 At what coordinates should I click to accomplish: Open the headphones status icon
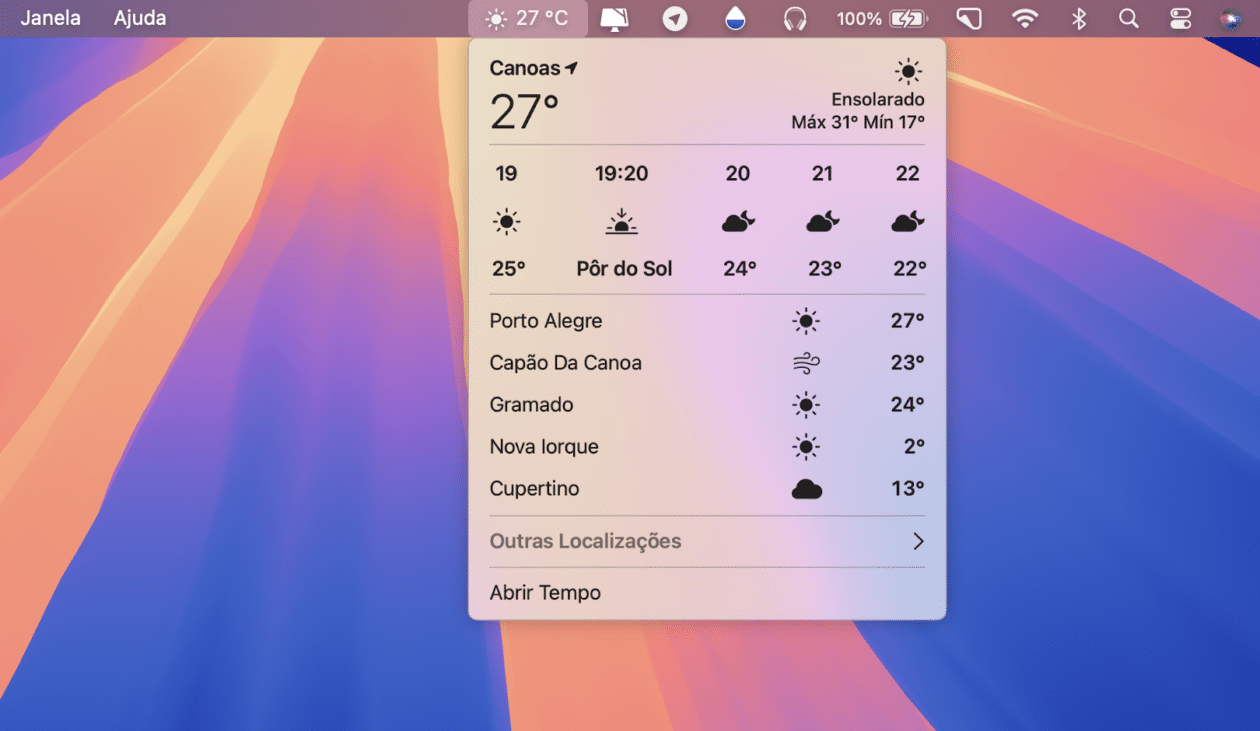(x=795, y=17)
